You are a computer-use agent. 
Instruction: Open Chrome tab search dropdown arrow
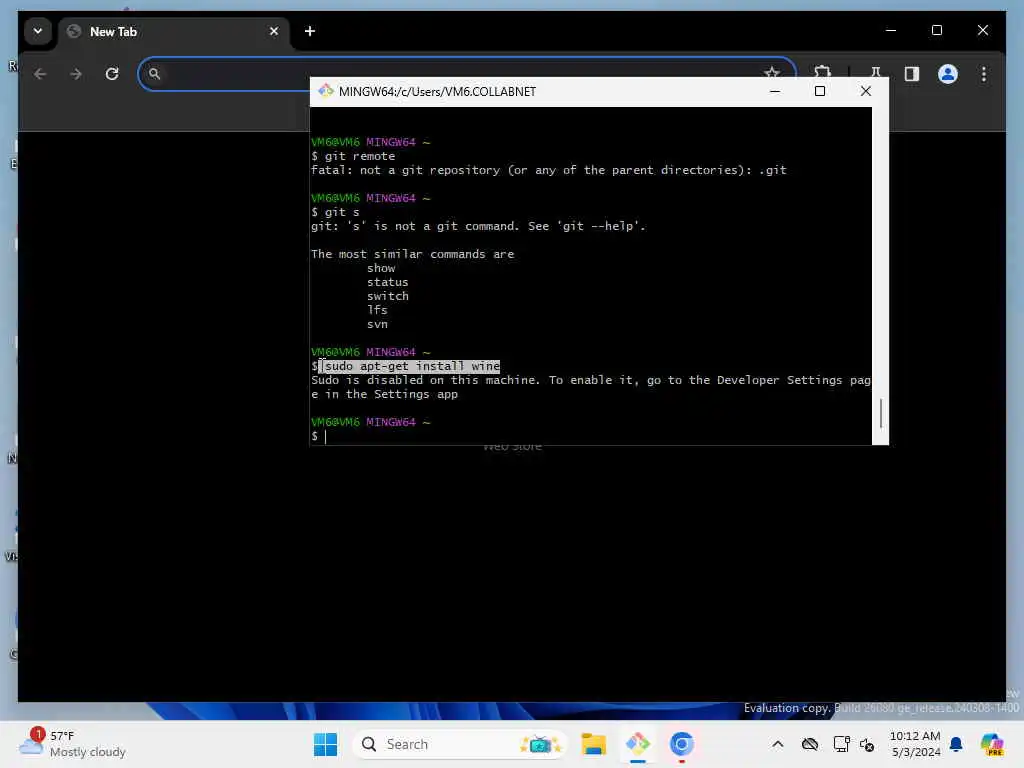pyautogui.click(x=38, y=31)
